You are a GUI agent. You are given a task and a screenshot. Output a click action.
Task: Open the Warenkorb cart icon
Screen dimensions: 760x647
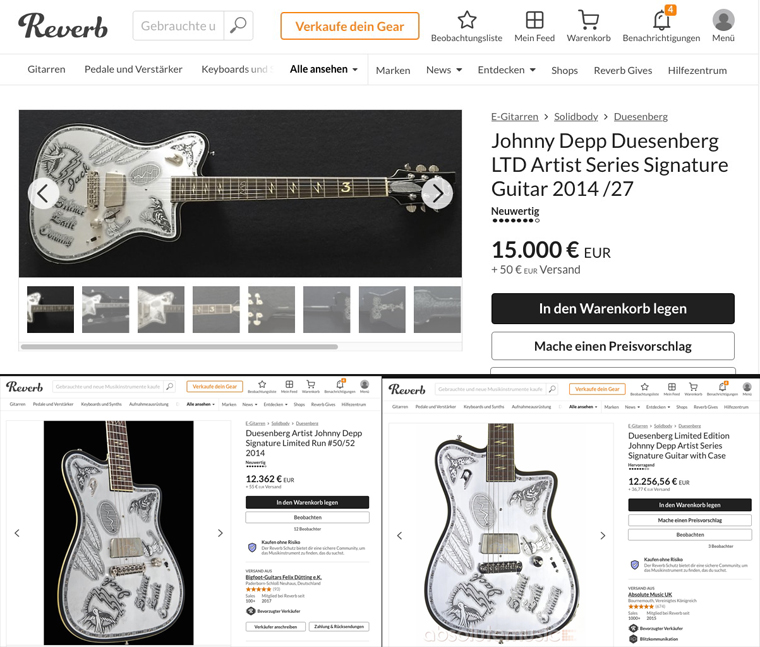tap(588, 20)
